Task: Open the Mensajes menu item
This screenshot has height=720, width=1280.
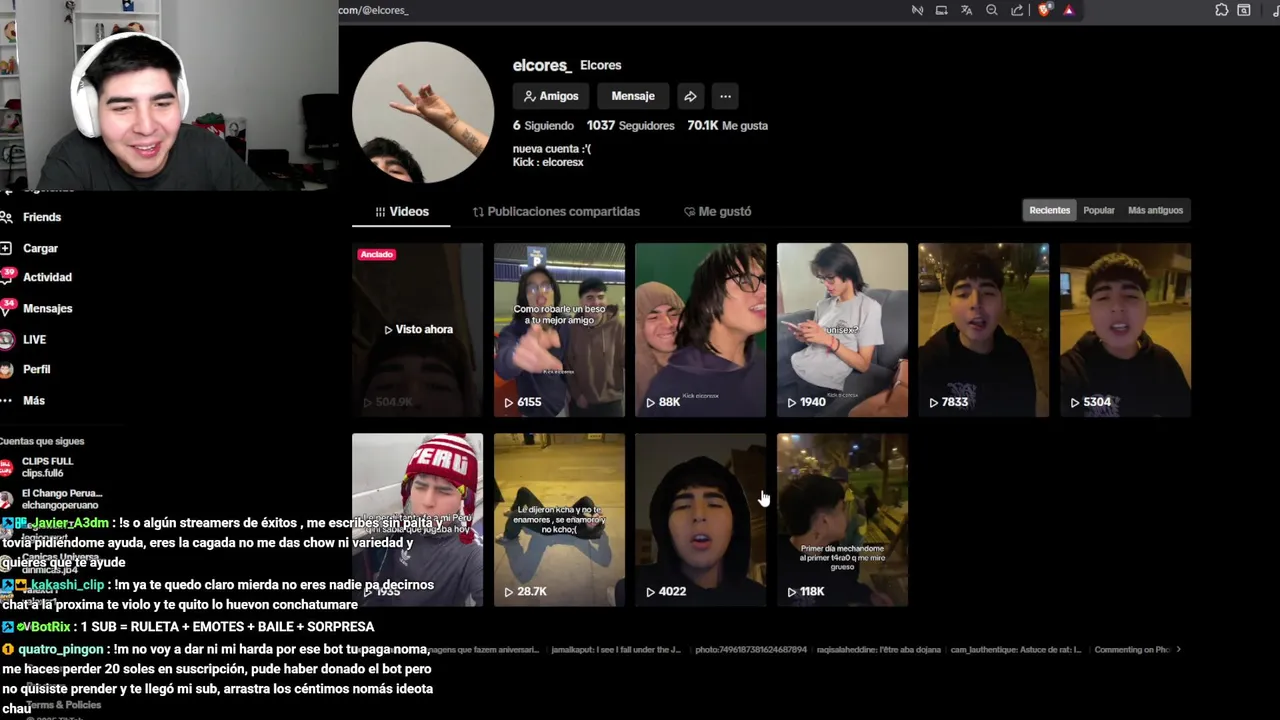Action: (47, 308)
